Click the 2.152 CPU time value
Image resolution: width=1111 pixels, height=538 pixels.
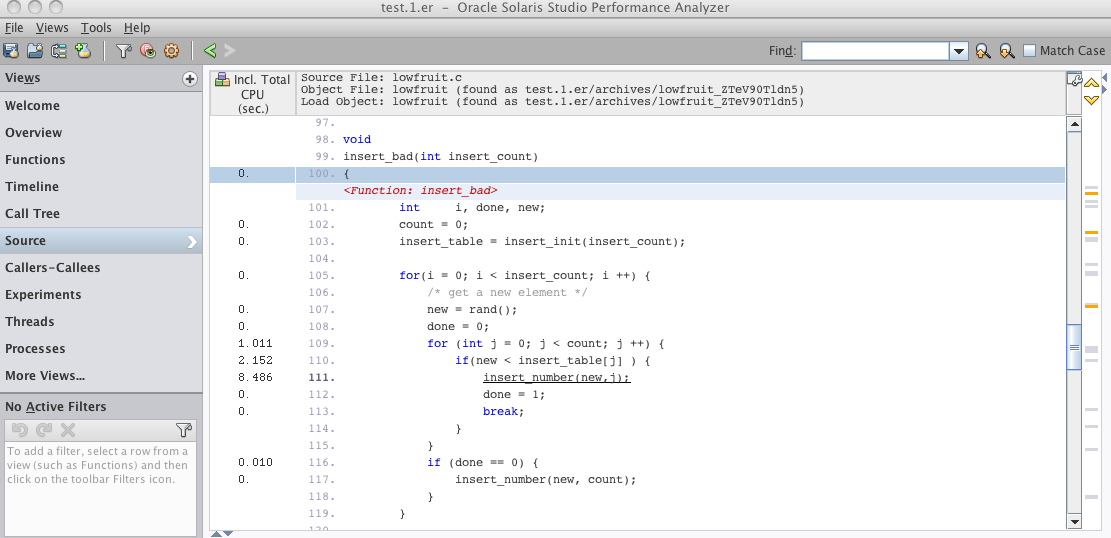pos(255,360)
